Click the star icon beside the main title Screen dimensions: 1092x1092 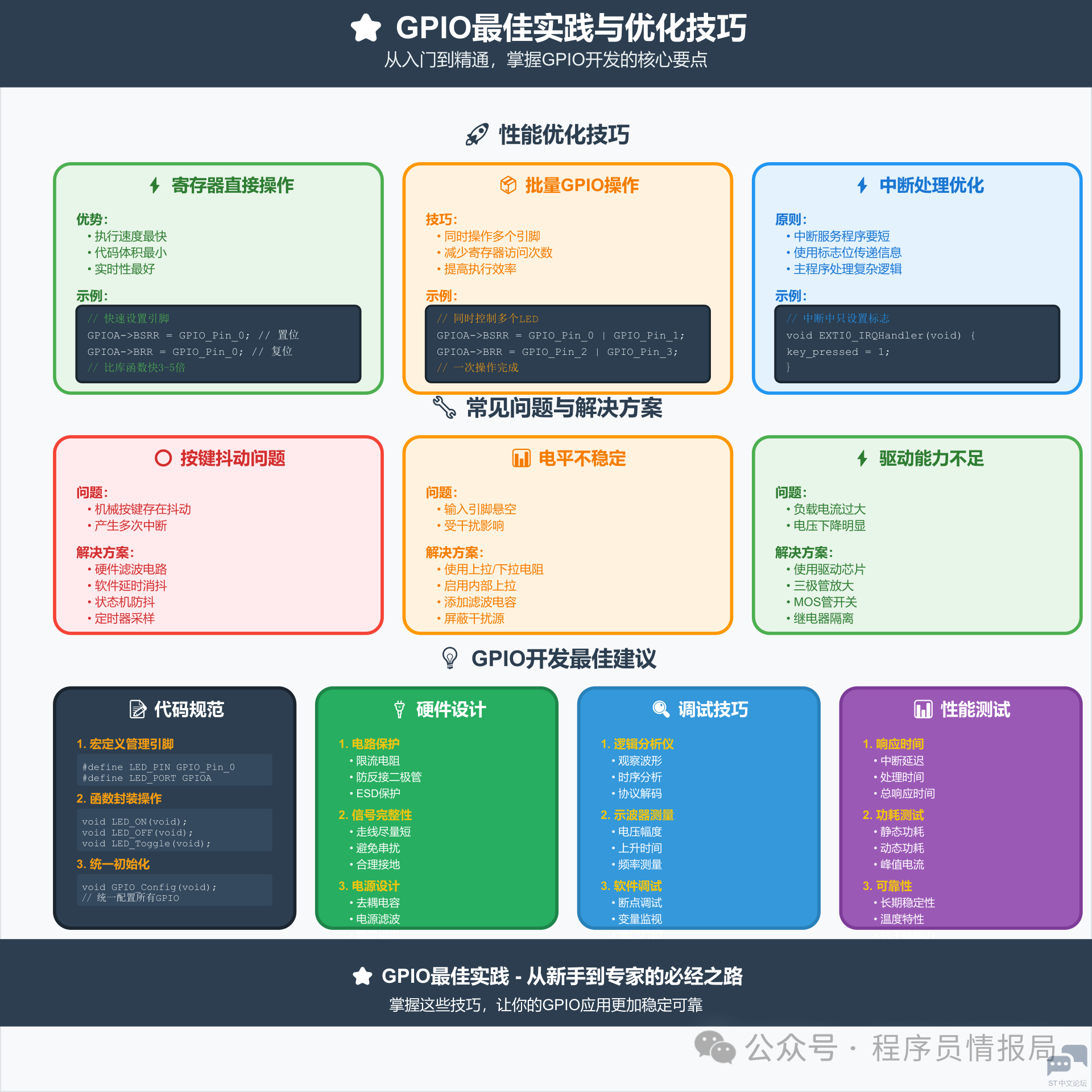pyautogui.click(x=365, y=28)
